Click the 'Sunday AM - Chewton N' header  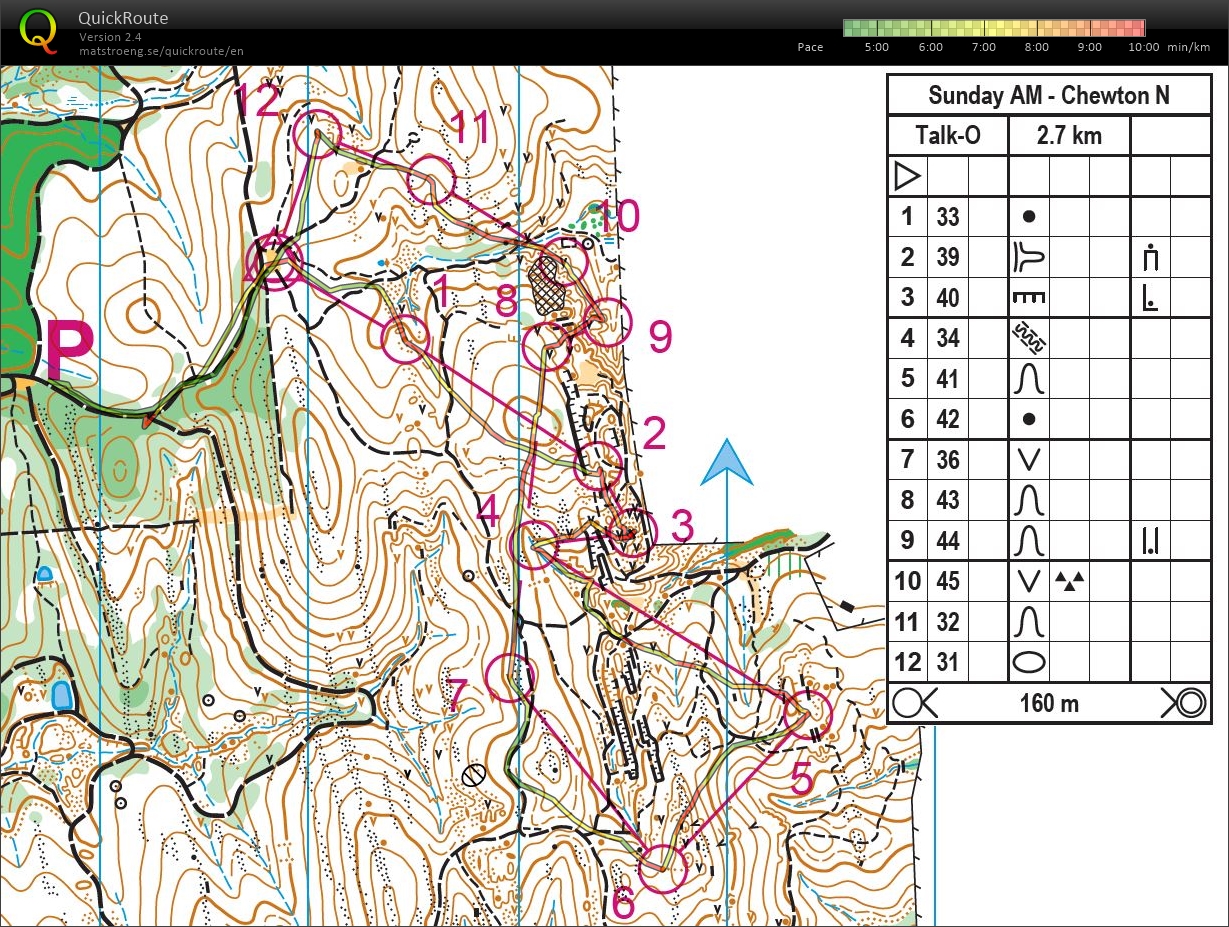click(1048, 96)
